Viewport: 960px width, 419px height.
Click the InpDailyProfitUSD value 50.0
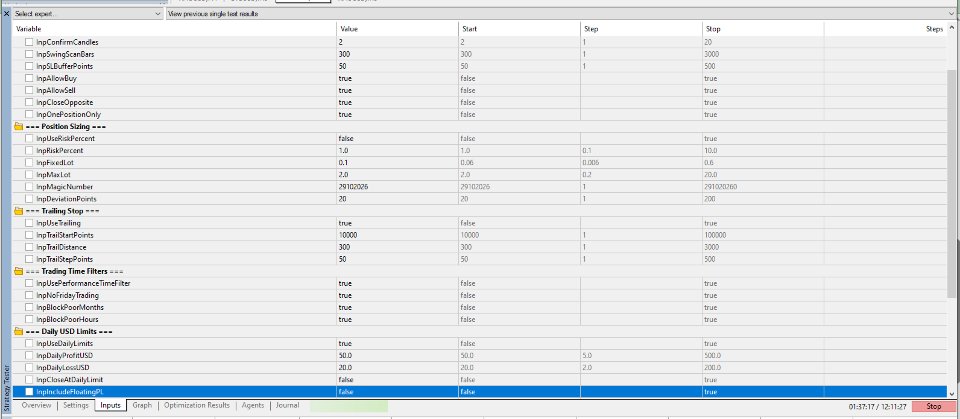click(x=345, y=356)
